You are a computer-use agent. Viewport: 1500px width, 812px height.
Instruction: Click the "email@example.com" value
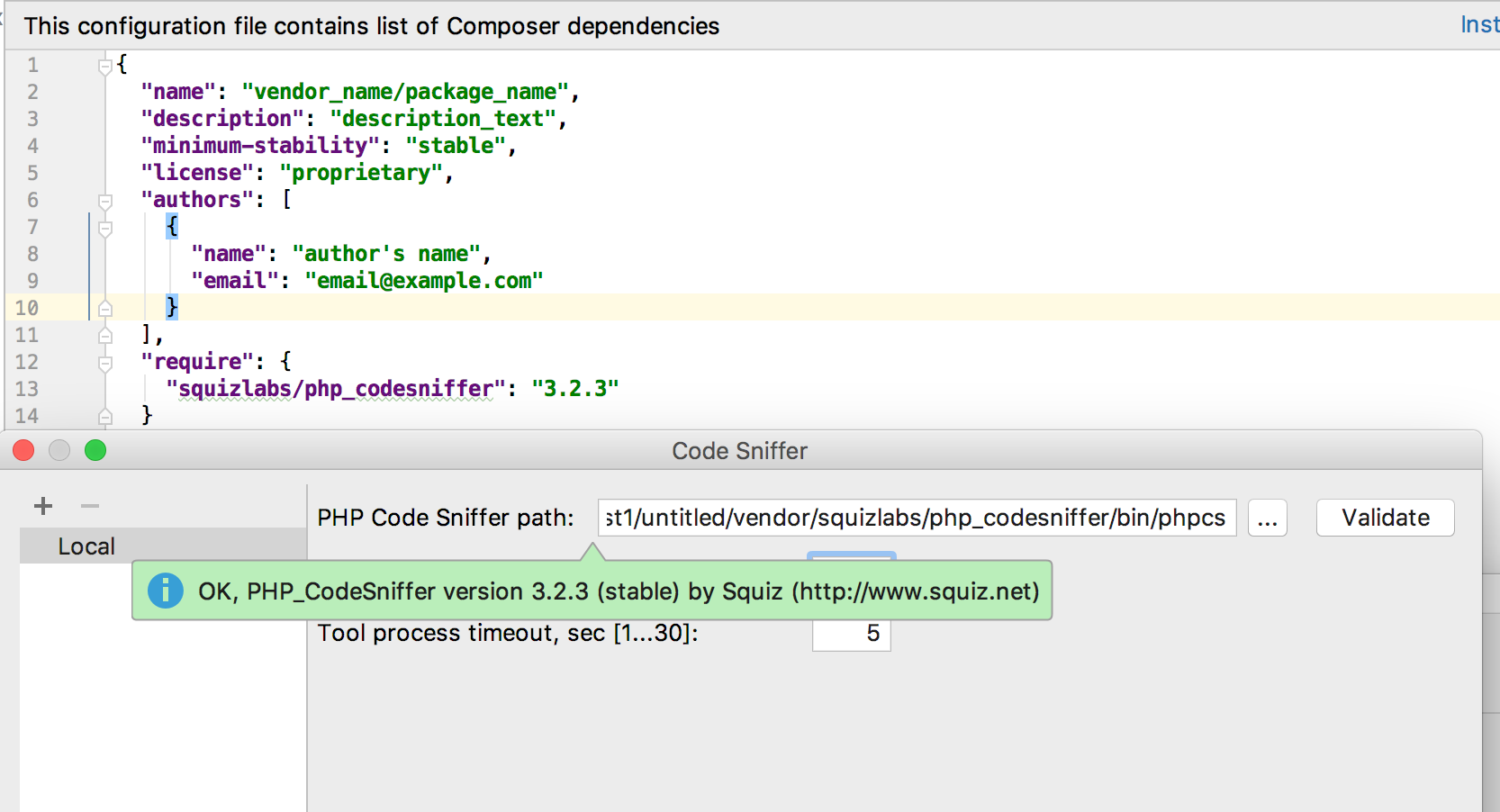click(x=424, y=281)
